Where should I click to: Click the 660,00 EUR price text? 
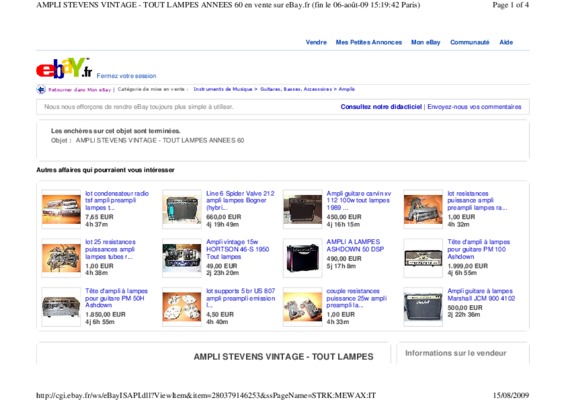tap(223, 217)
